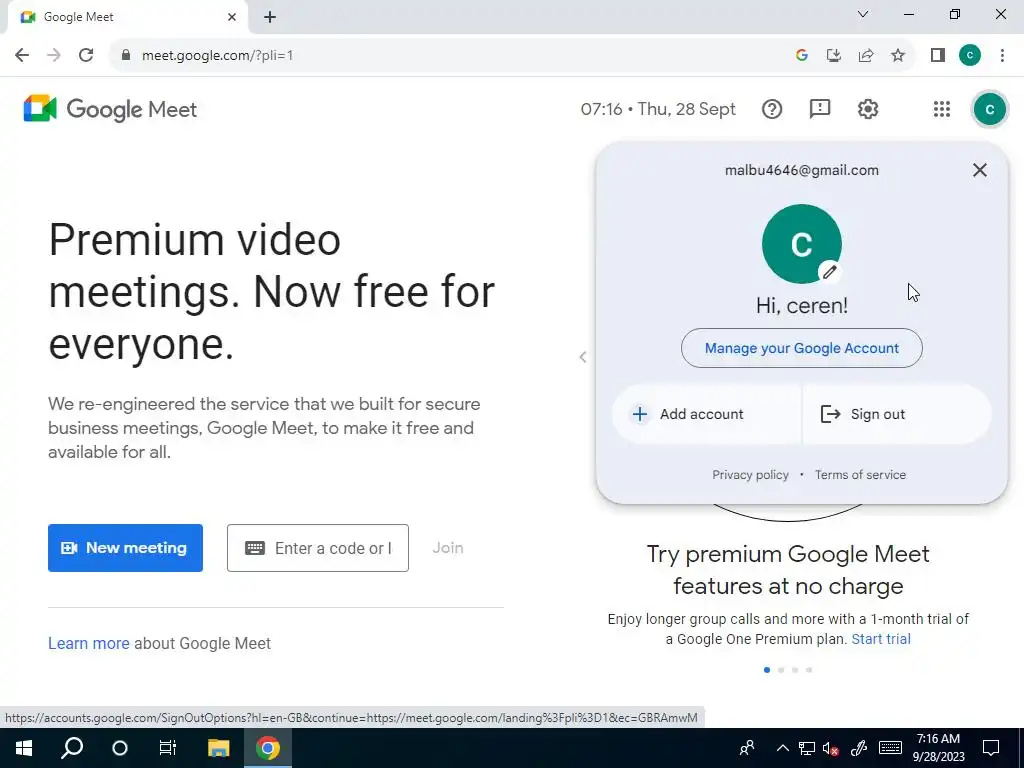
Task: Go forward in browser history
Action: tap(54, 56)
